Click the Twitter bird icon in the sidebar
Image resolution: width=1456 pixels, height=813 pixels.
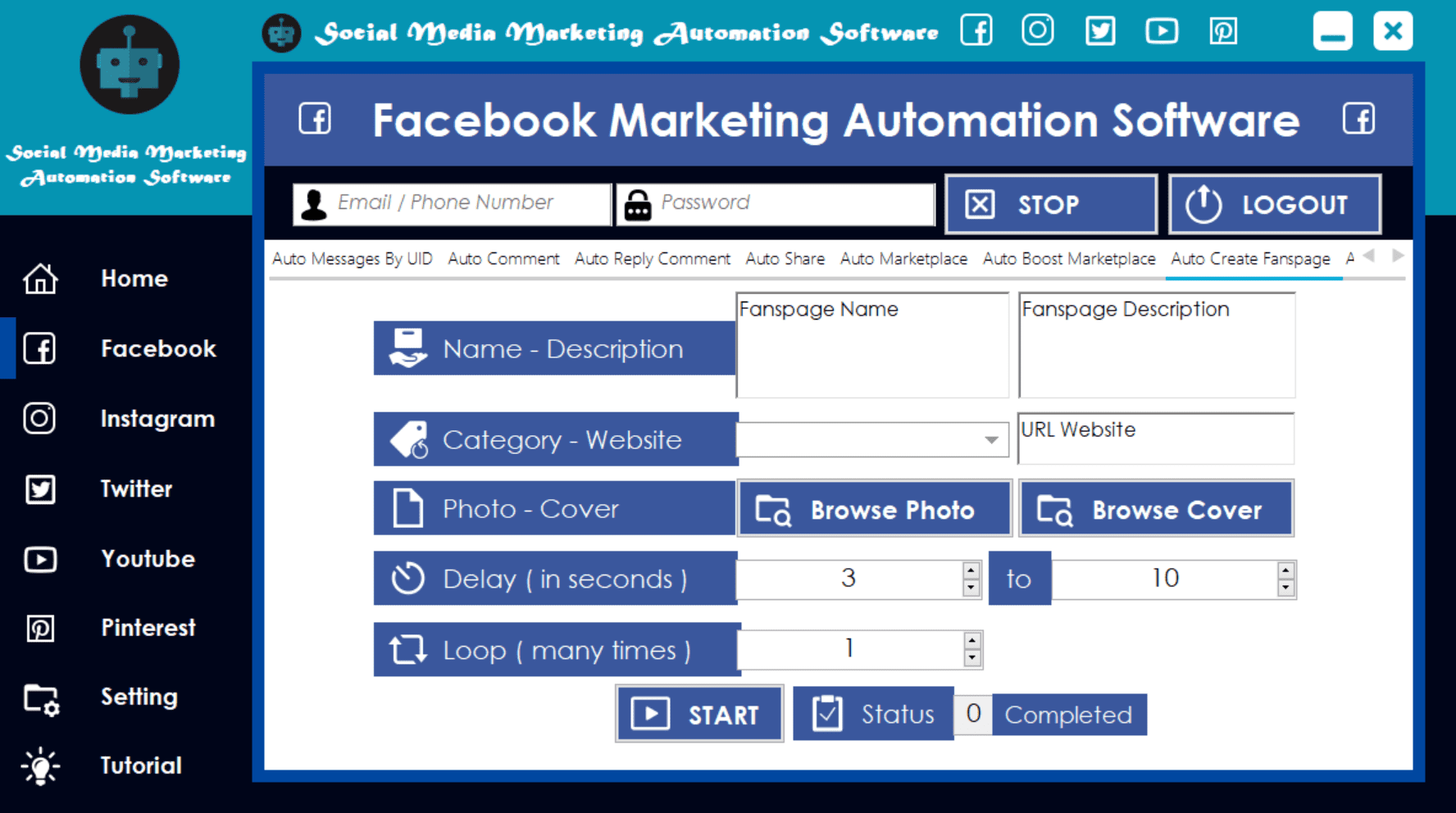click(x=40, y=489)
